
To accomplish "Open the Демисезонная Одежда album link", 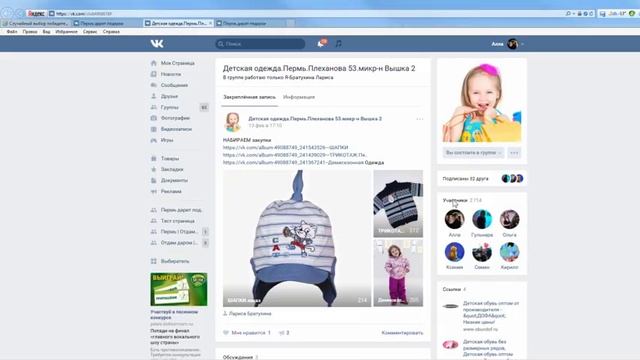I will pos(303,162).
